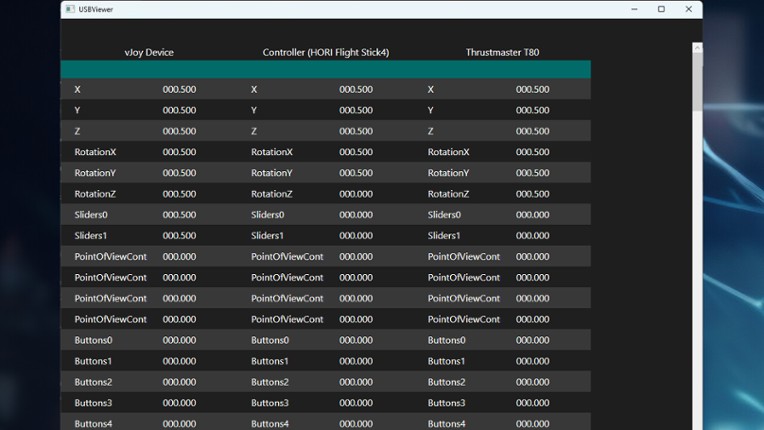Click Buttons3 value in Thrustmaster T80 column
Viewport: 764px width, 430px height.
(532, 403)
